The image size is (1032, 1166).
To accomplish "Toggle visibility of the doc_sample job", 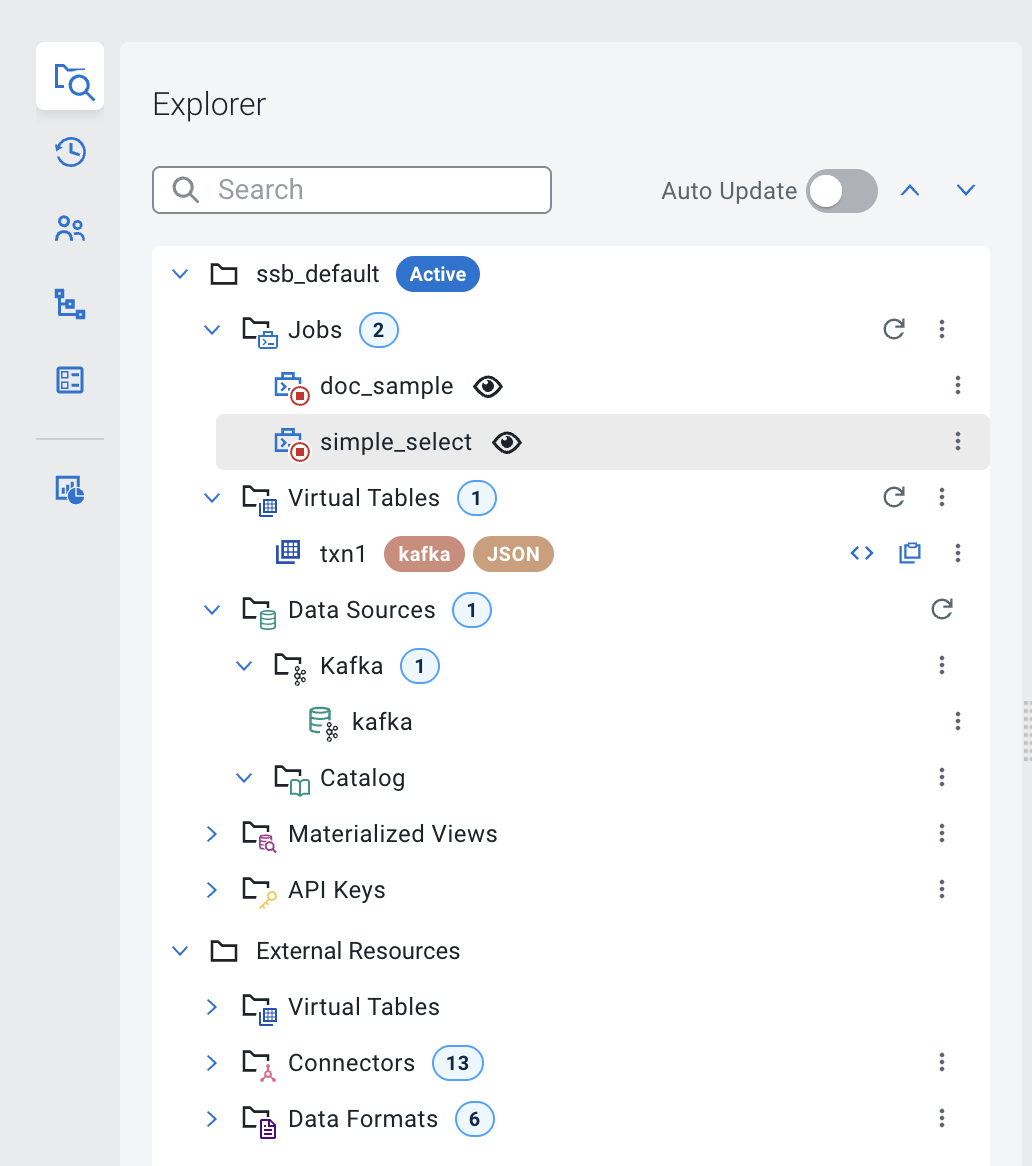I will (x=487, y=386).
